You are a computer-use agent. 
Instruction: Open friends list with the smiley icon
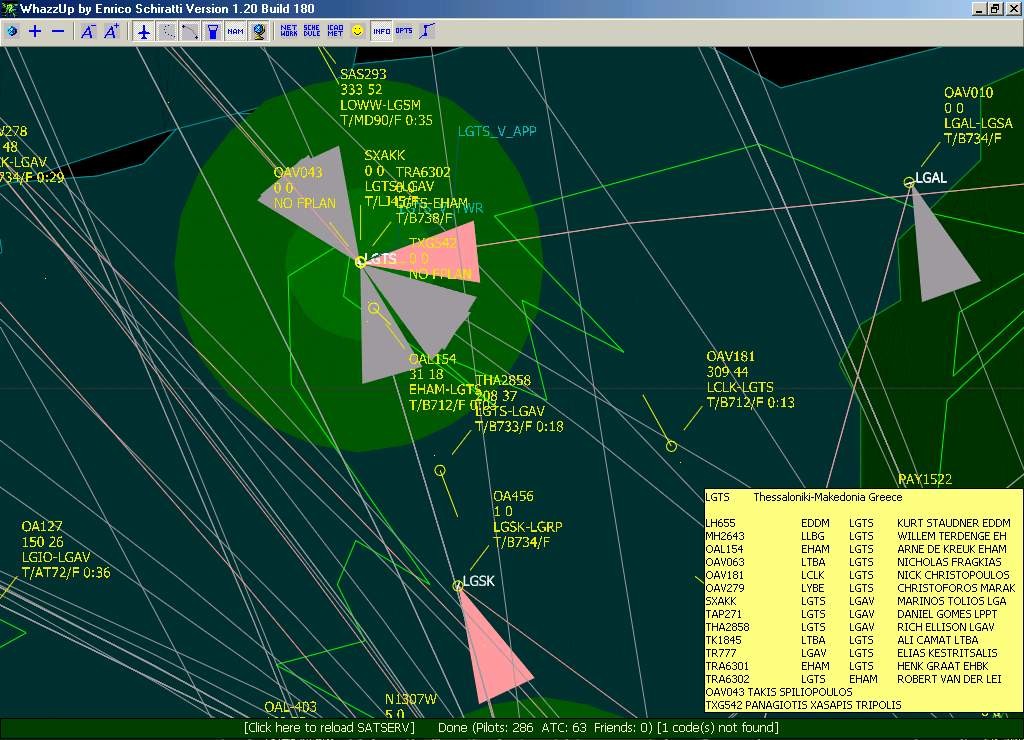click(358, 31)
